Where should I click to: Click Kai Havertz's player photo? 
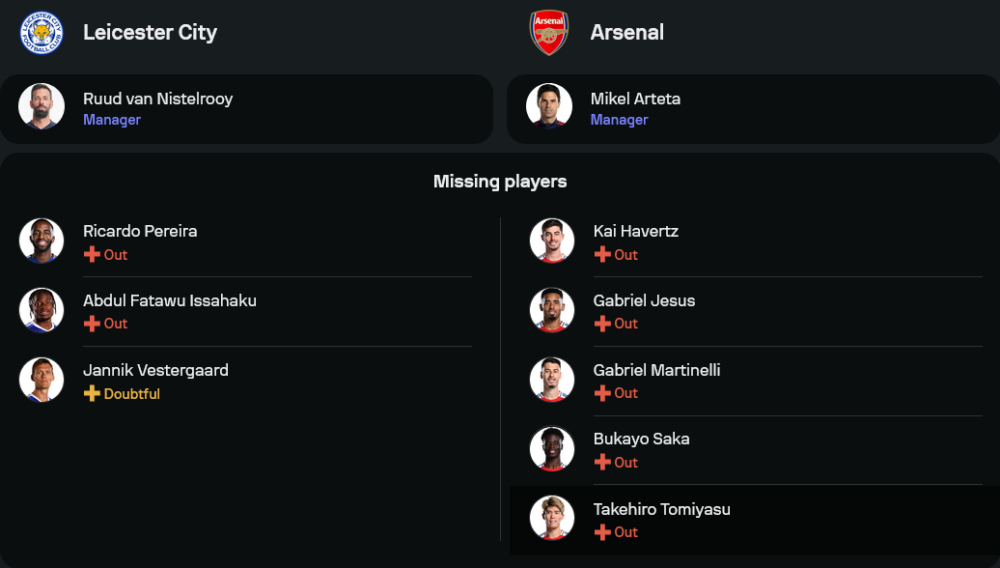pyautogui.click(x=551, y=241)
